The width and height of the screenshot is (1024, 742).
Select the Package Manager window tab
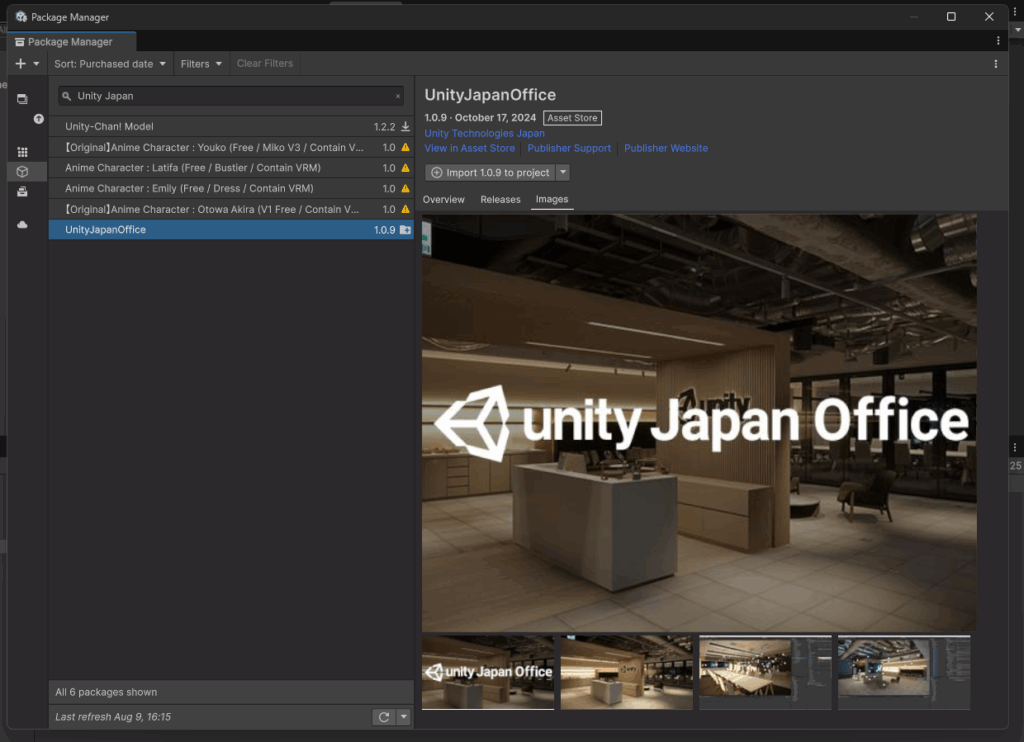tap(71, 42)
